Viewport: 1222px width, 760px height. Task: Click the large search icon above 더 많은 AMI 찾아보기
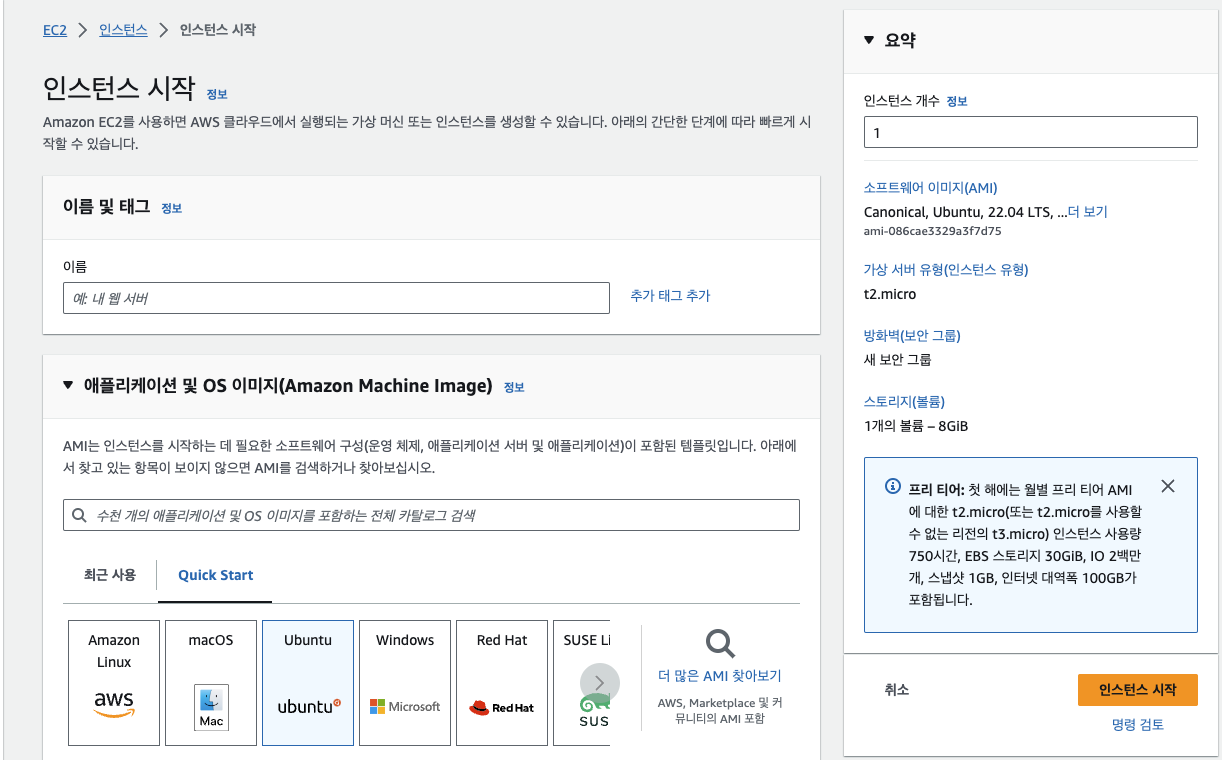click(x=719, y=643)
